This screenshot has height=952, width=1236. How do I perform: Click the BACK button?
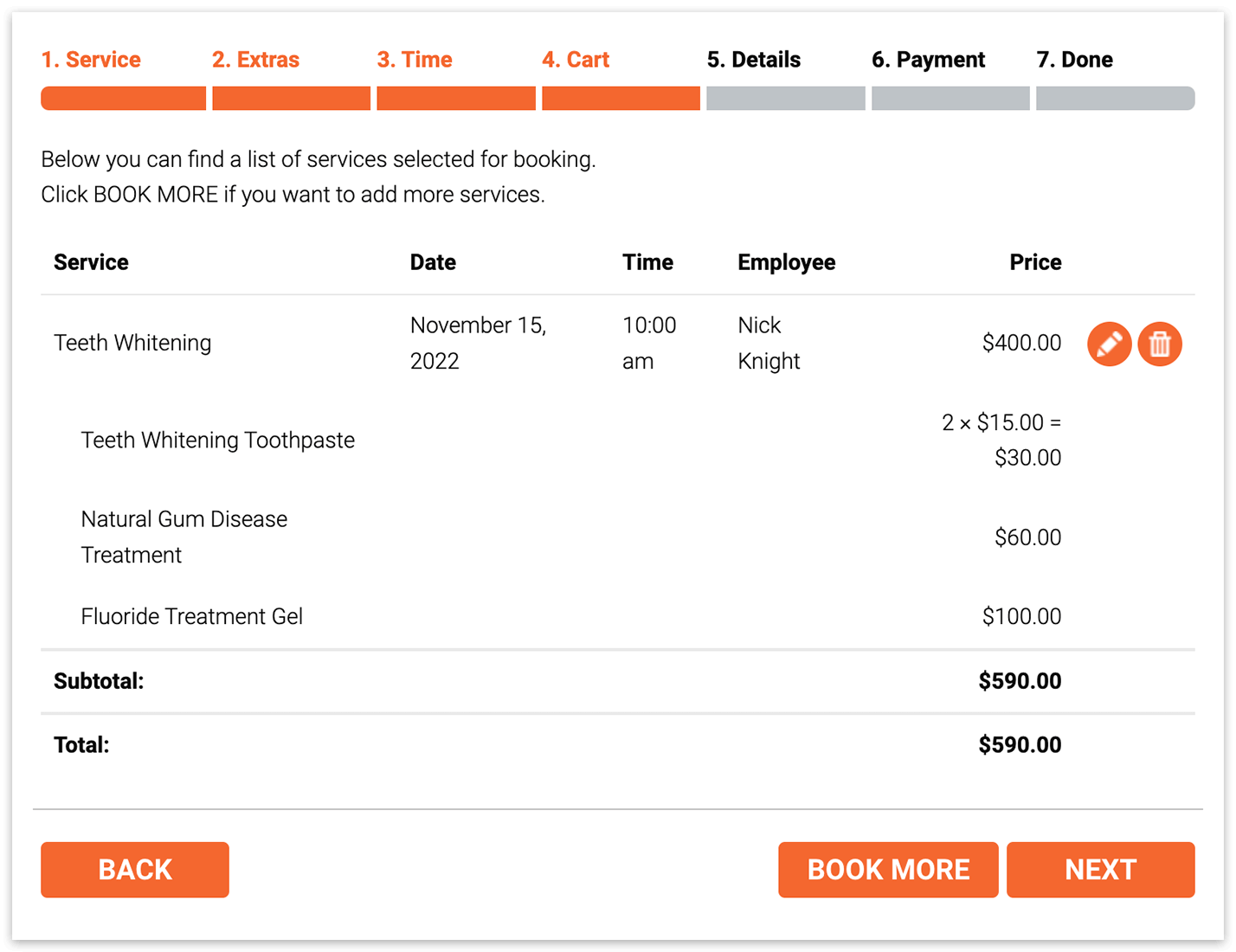[x=134, y=870]
